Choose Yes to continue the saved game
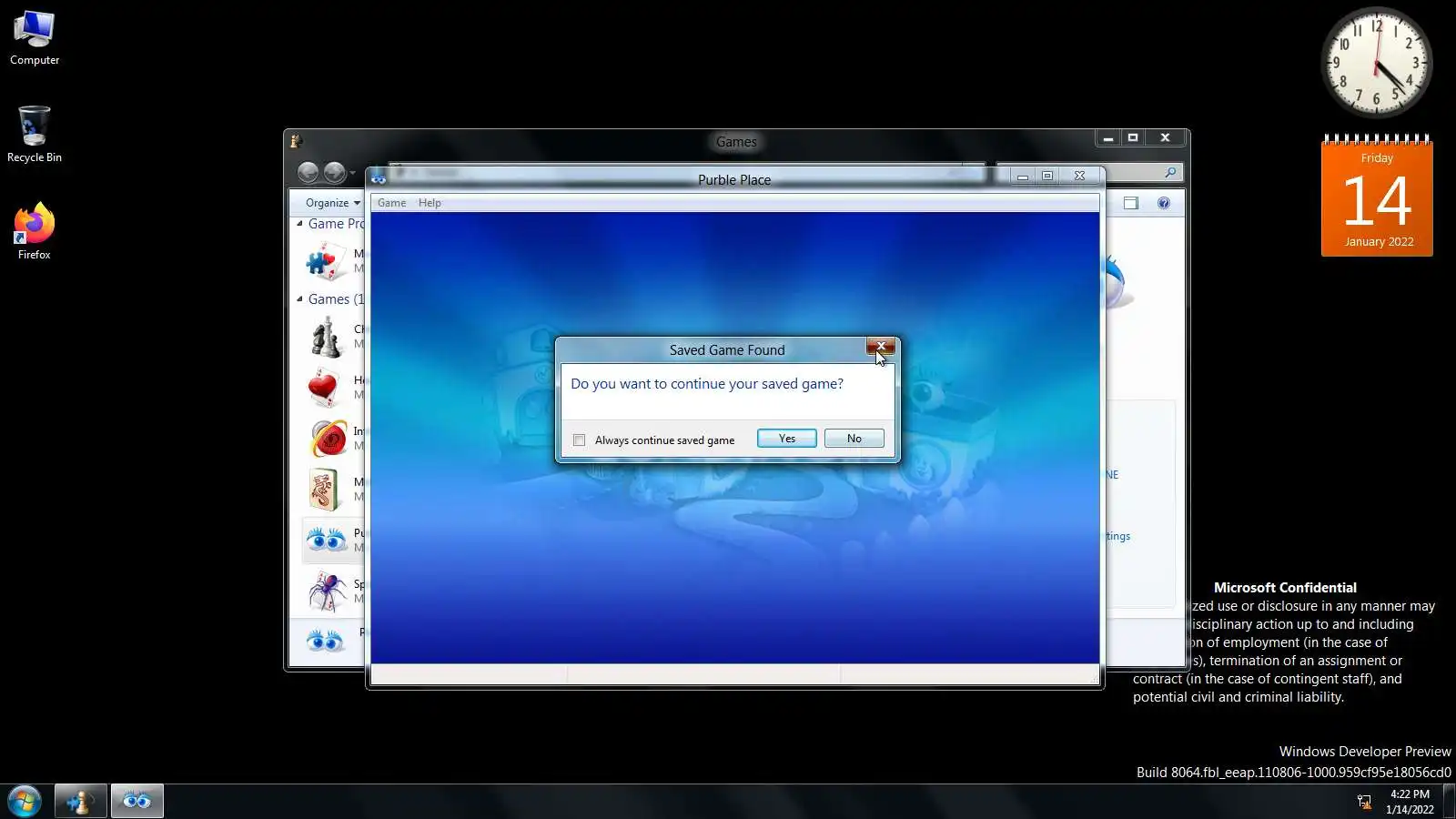Image resolution: width=1456 pixels, height=819 pixels. click(787, 439)
